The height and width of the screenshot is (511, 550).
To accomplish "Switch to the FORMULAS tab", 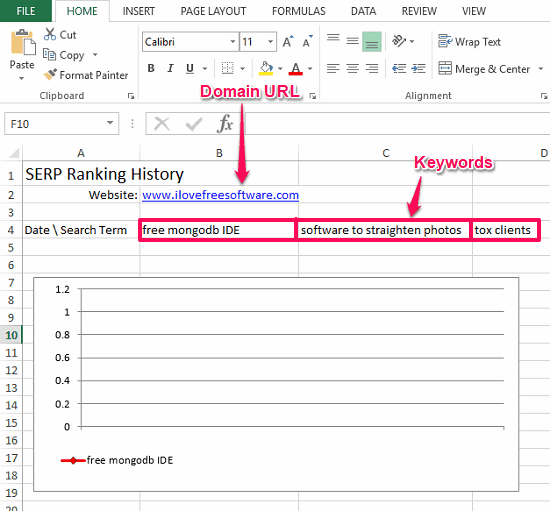I will 299,11.
